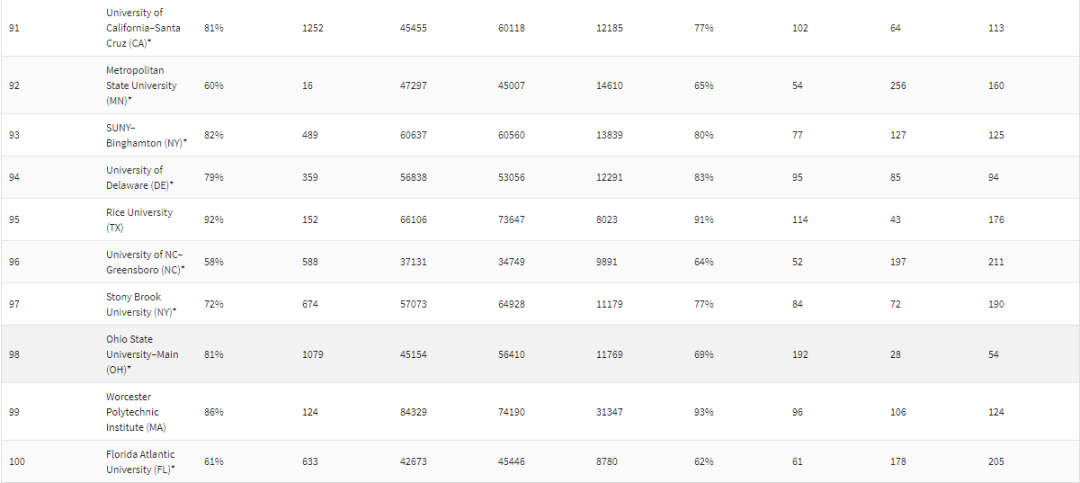Click the 256 value for Metropolitan State
Viewport: 1080px width, 483px height.
(x=898, y=86)
